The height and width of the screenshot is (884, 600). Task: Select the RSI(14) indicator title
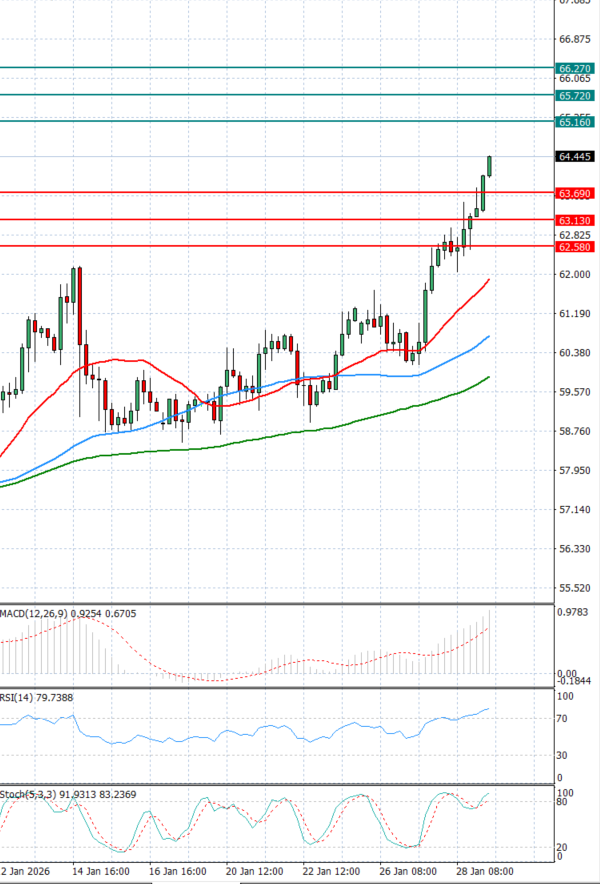click(x=19, y=696)
